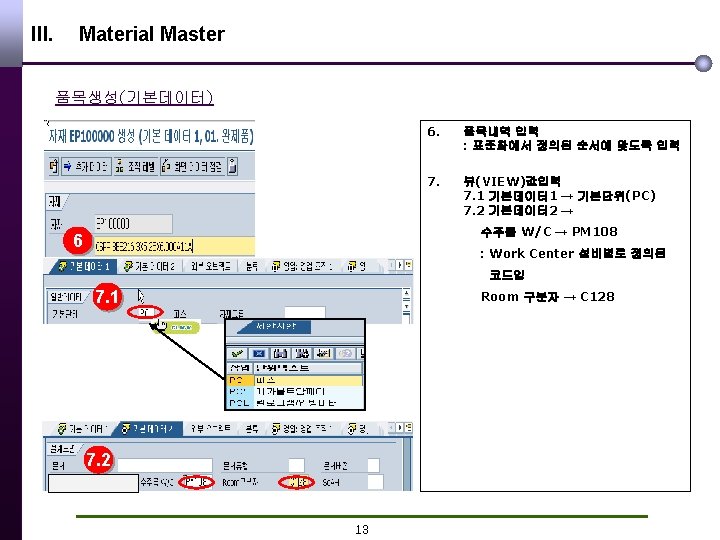Image resolution: width=720 pixels, height=540 pixels.
Task: Switch to 기본데이터 2 tab in upper tab strip
Action: point(150,266)
